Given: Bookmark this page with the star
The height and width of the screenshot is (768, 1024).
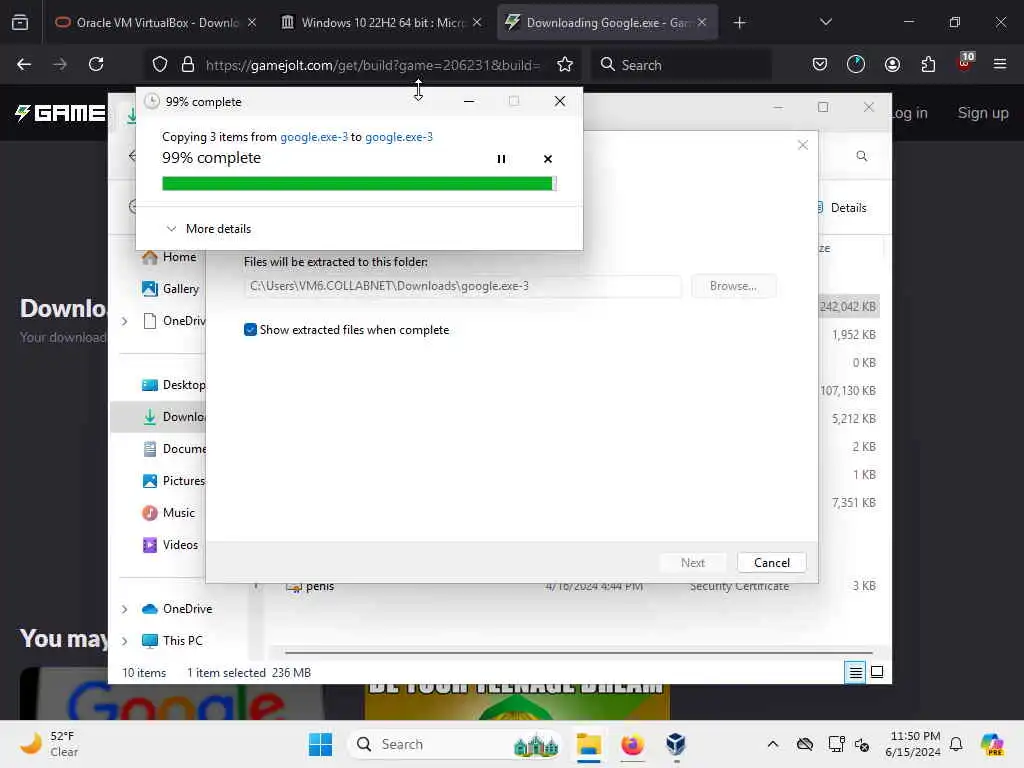Looking at the screenshot, I should (x=565, y=64).
